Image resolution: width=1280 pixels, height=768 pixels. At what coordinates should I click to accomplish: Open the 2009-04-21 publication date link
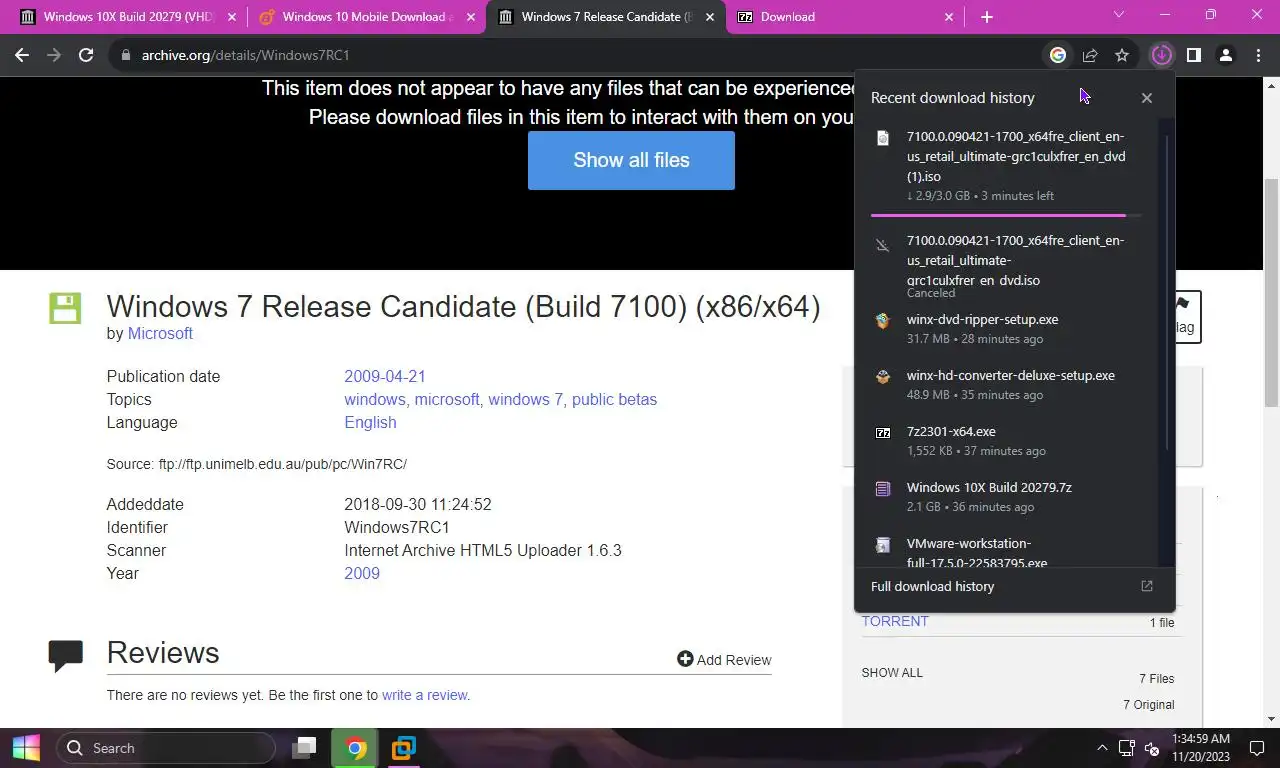(x=385, y=376)
